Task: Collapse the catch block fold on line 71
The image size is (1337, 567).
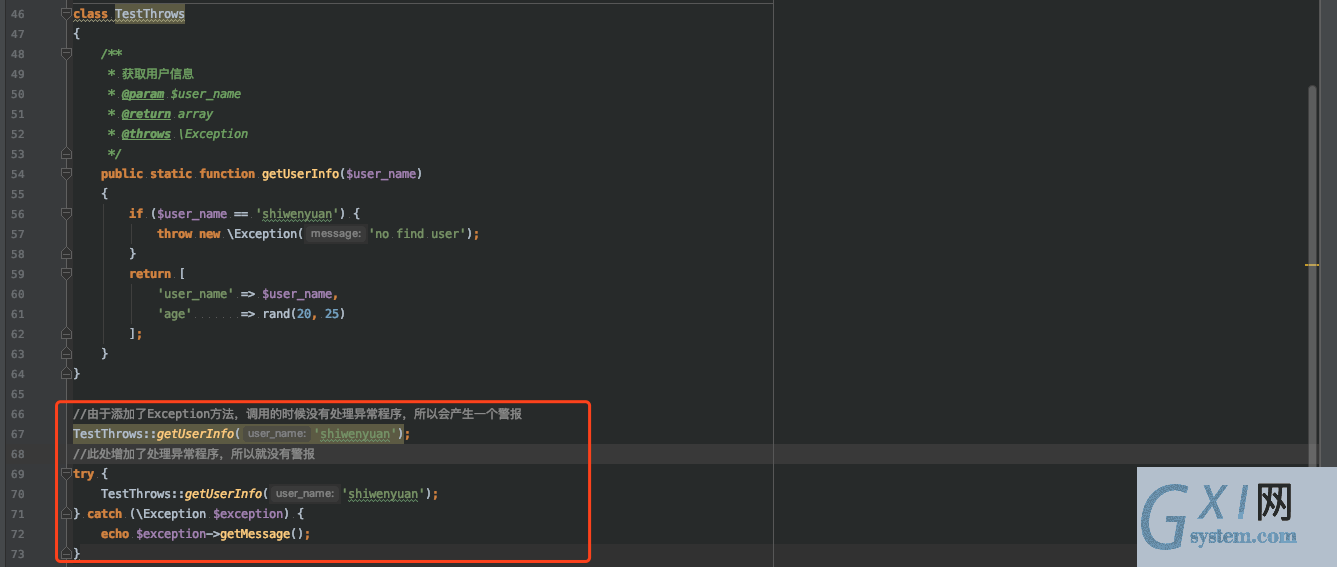Action: (x=66, y=514)
